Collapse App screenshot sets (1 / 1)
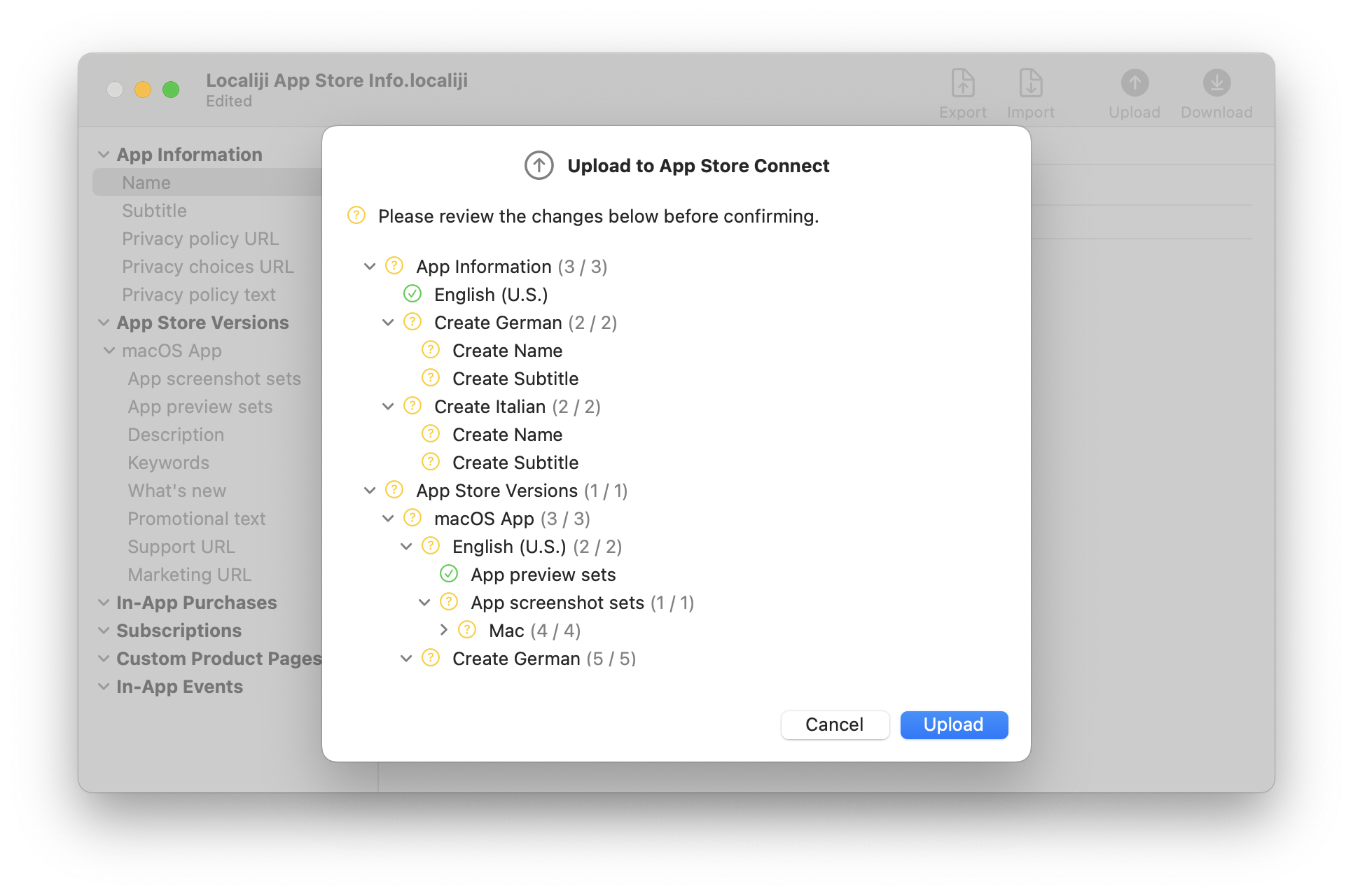 point(424,603)
